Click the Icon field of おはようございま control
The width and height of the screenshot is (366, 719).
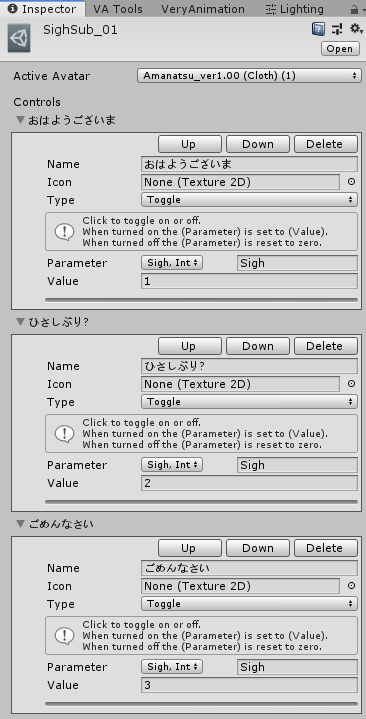tap(240, 182)
